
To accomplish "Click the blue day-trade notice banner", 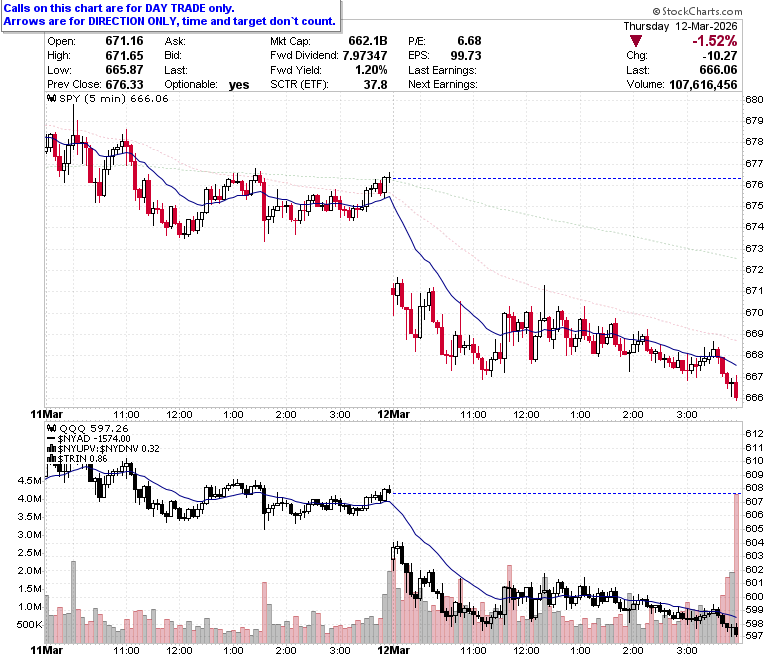I will 171,15.
